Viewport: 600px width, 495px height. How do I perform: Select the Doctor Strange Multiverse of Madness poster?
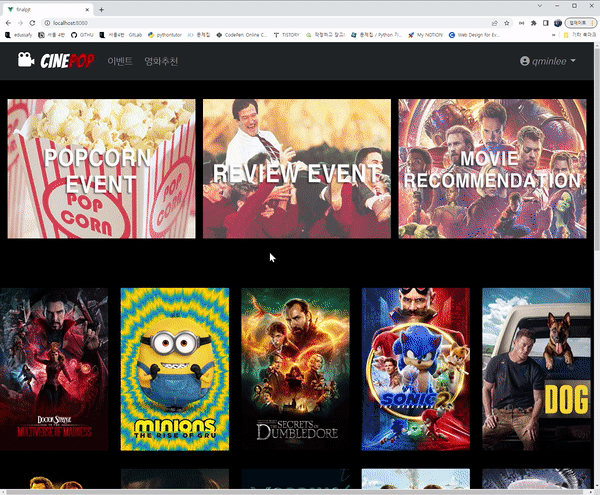tap(54, 369)
